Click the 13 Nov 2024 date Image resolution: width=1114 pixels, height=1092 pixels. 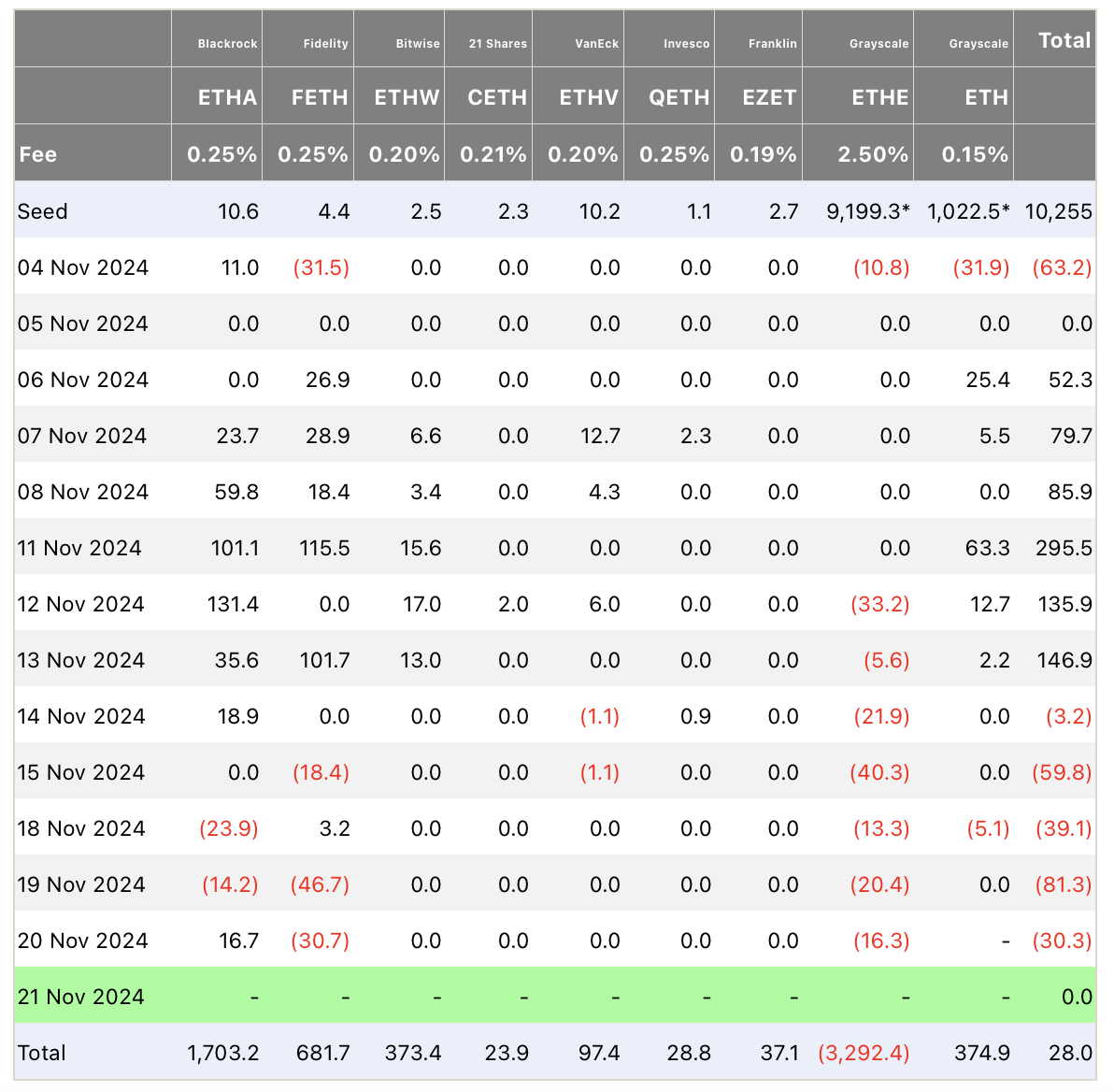click(x=81, y=660)
